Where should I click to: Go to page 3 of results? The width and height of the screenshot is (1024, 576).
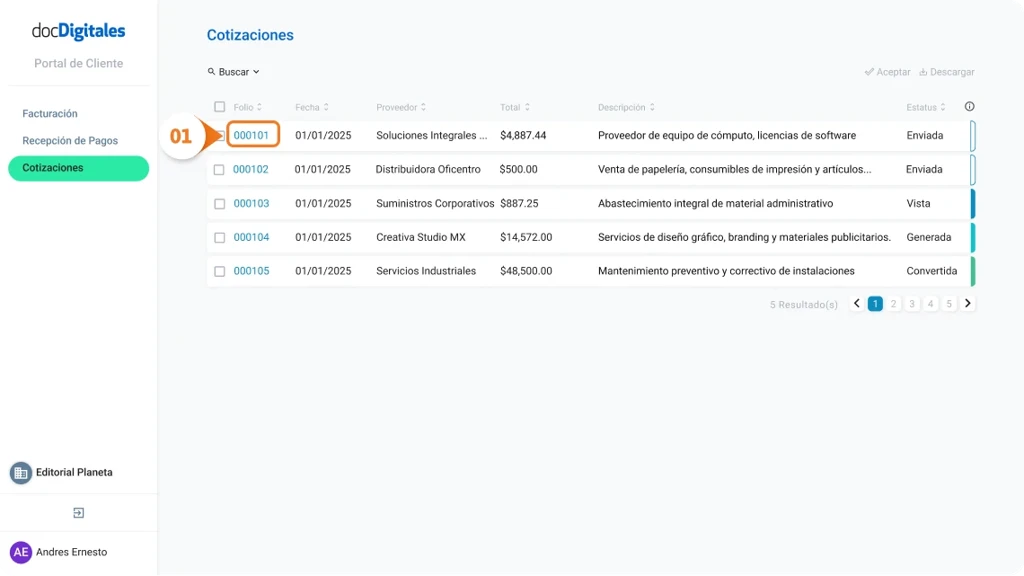click(911, 302)
